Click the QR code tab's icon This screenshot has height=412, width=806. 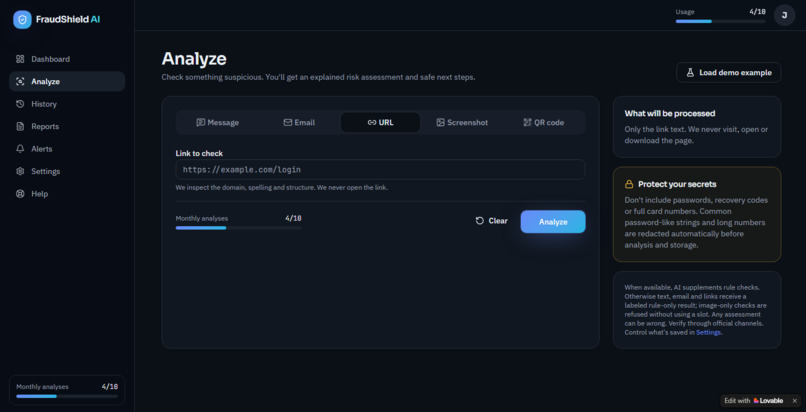click(527, 123)
